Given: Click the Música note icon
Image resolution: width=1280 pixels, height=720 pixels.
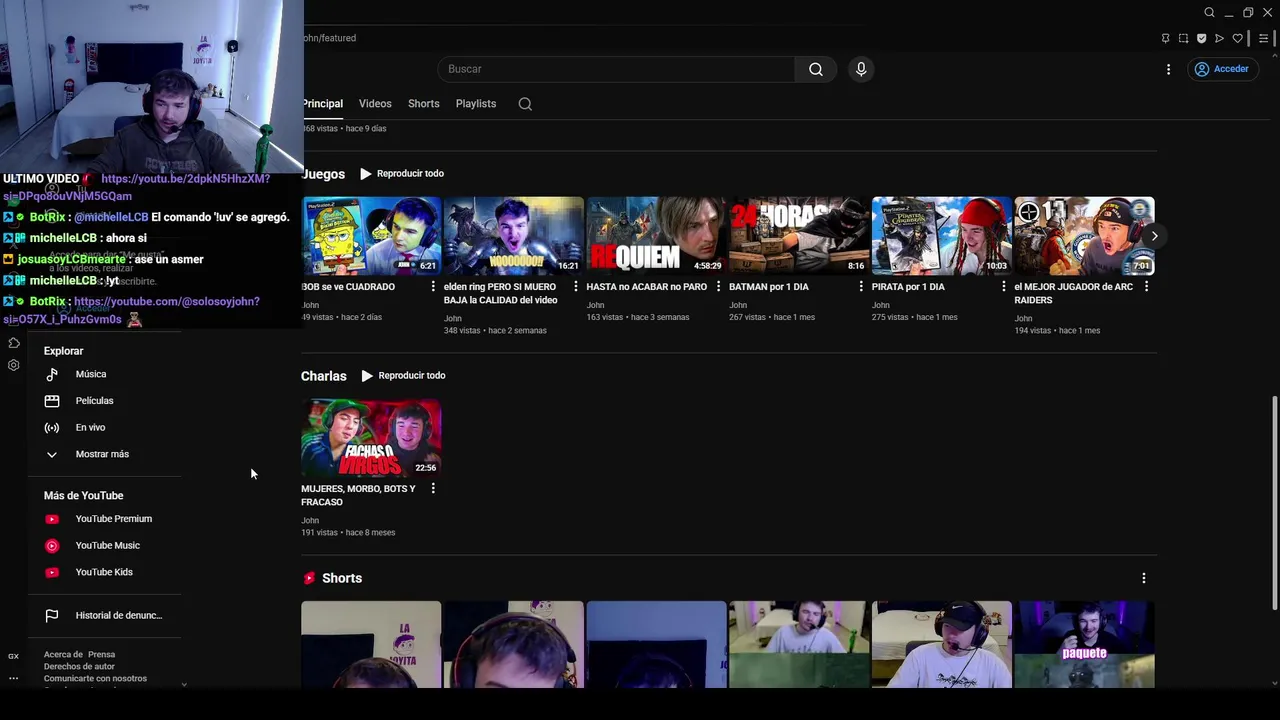Looking at the screenshot, I should [52, 374].
